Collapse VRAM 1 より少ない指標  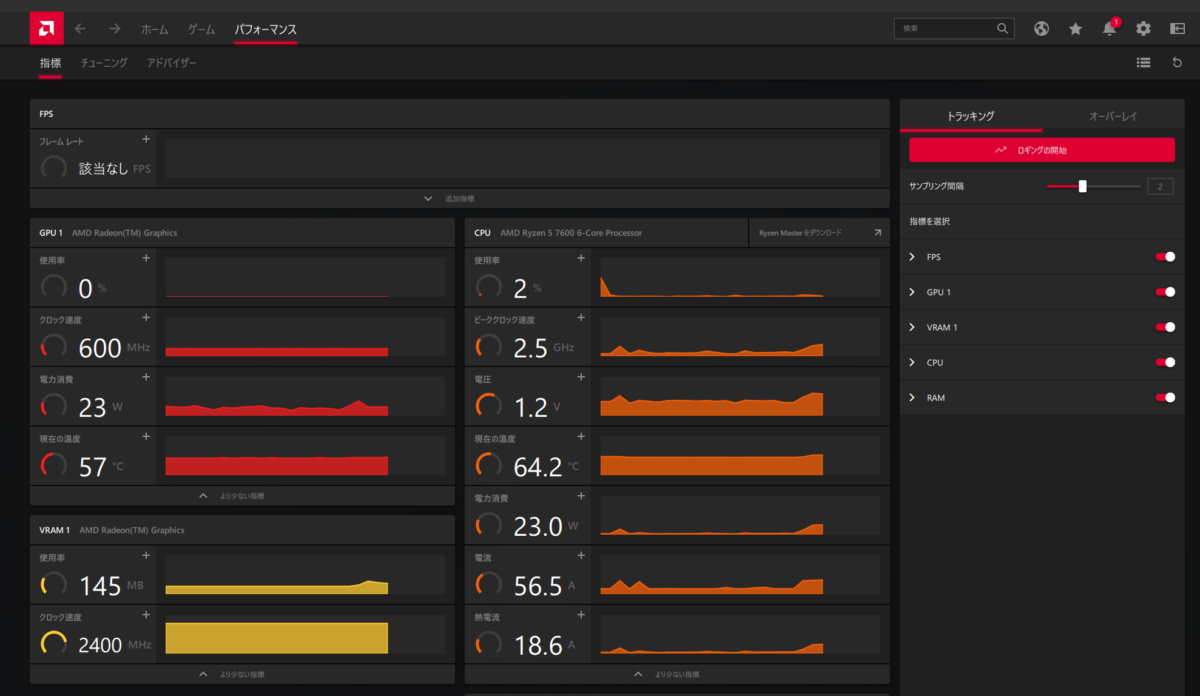point(242,674)
